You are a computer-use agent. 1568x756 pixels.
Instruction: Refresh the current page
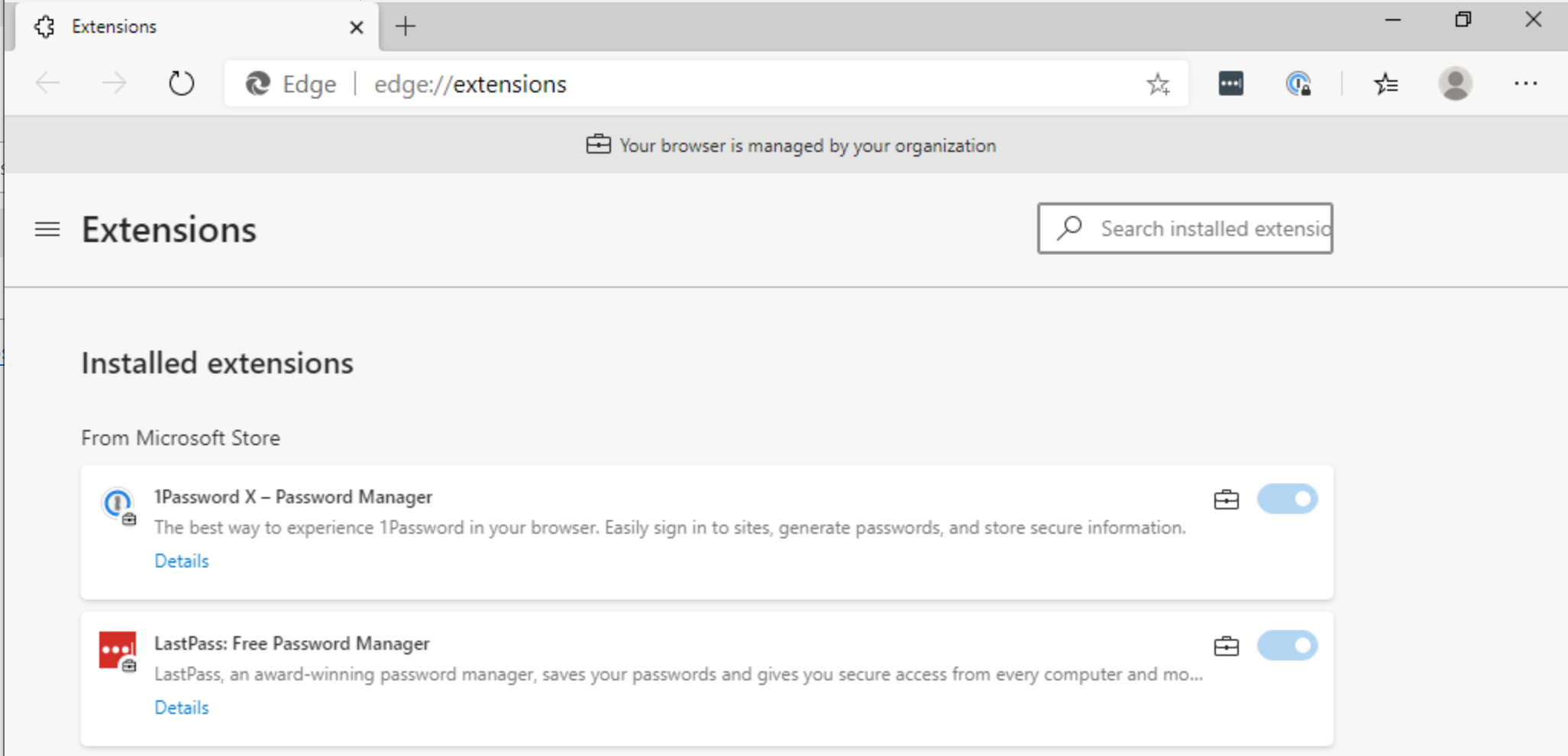181,83
